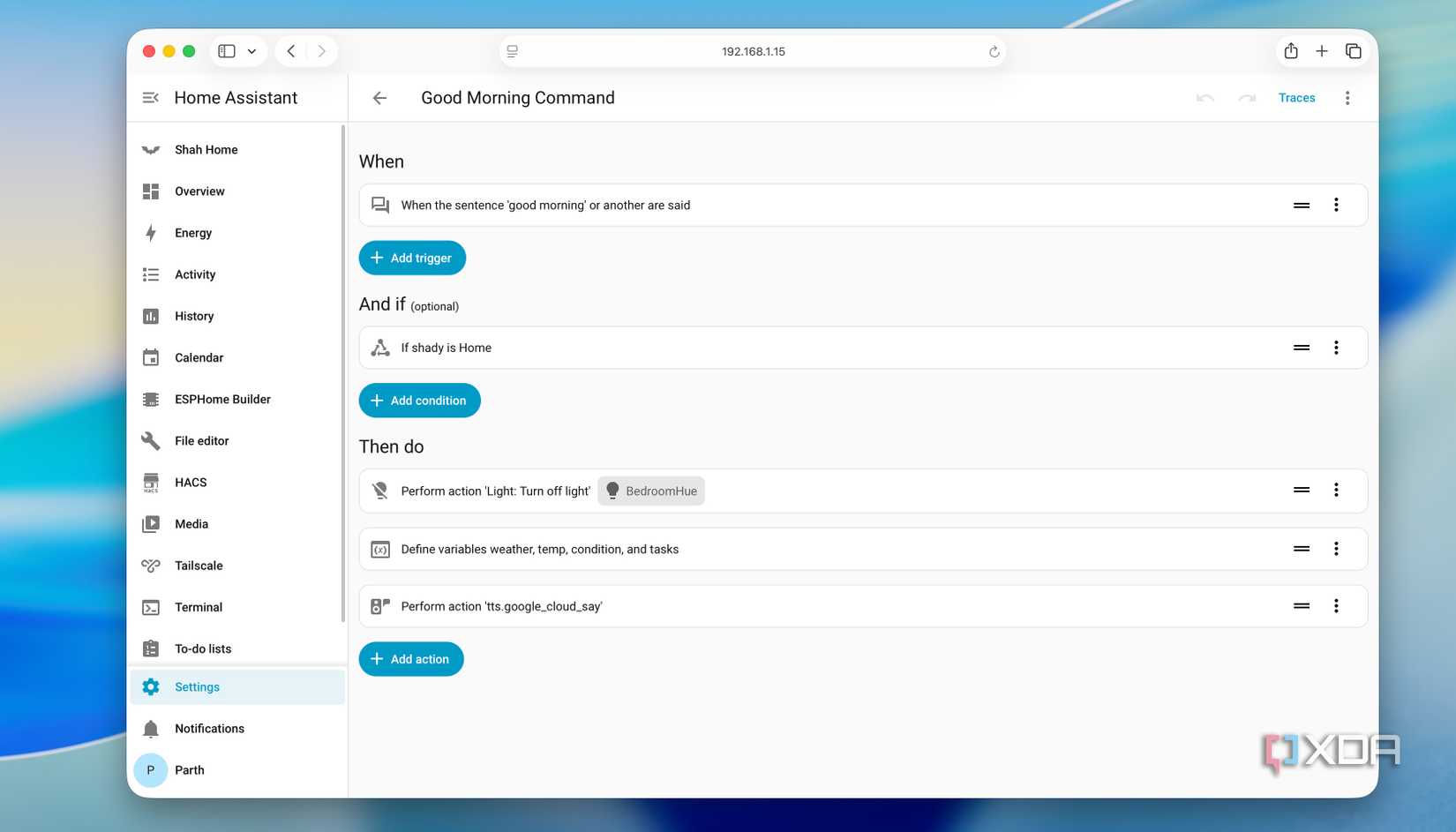Image resolution: width=1456 pixels, height=832 pixels.
Task: Open the File editor tool
Action: [201, 440]
